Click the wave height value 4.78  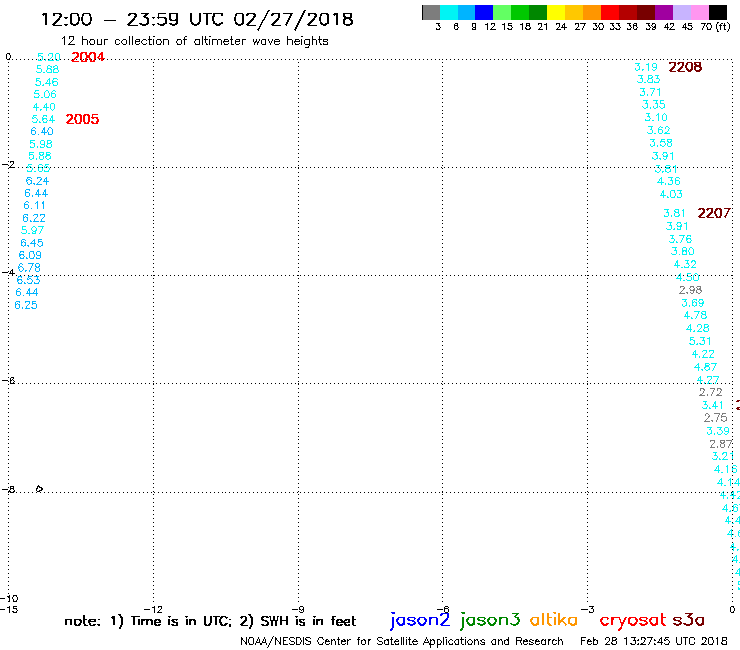coord(695,315)
